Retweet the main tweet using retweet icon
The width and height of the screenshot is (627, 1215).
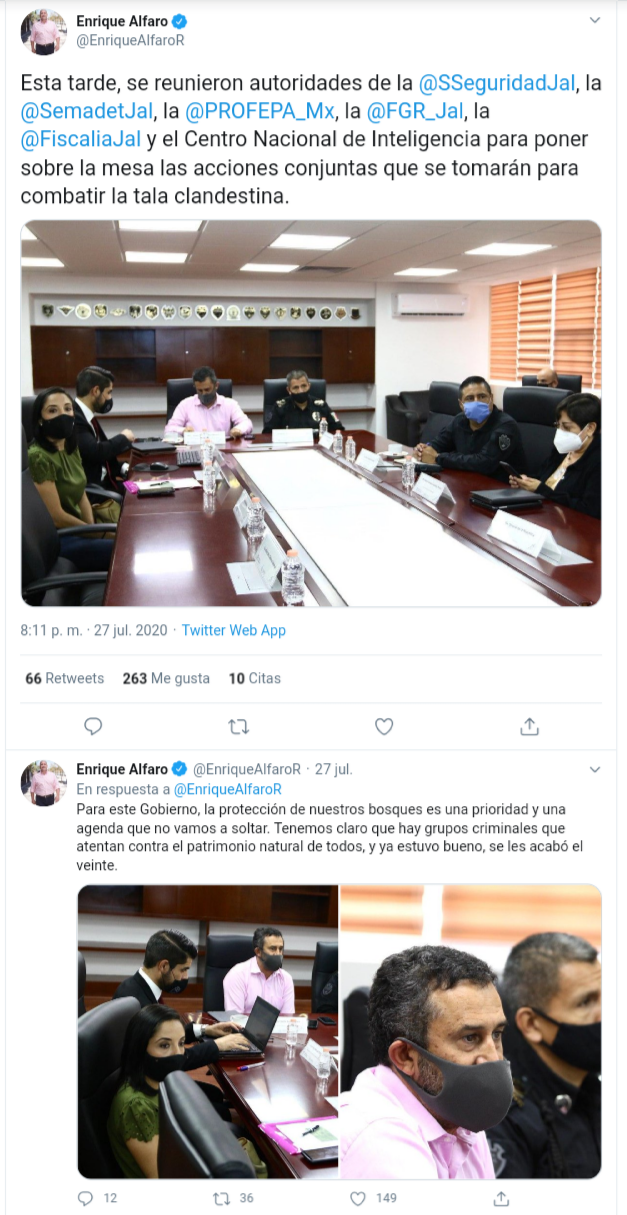click(x=238, y=727)
